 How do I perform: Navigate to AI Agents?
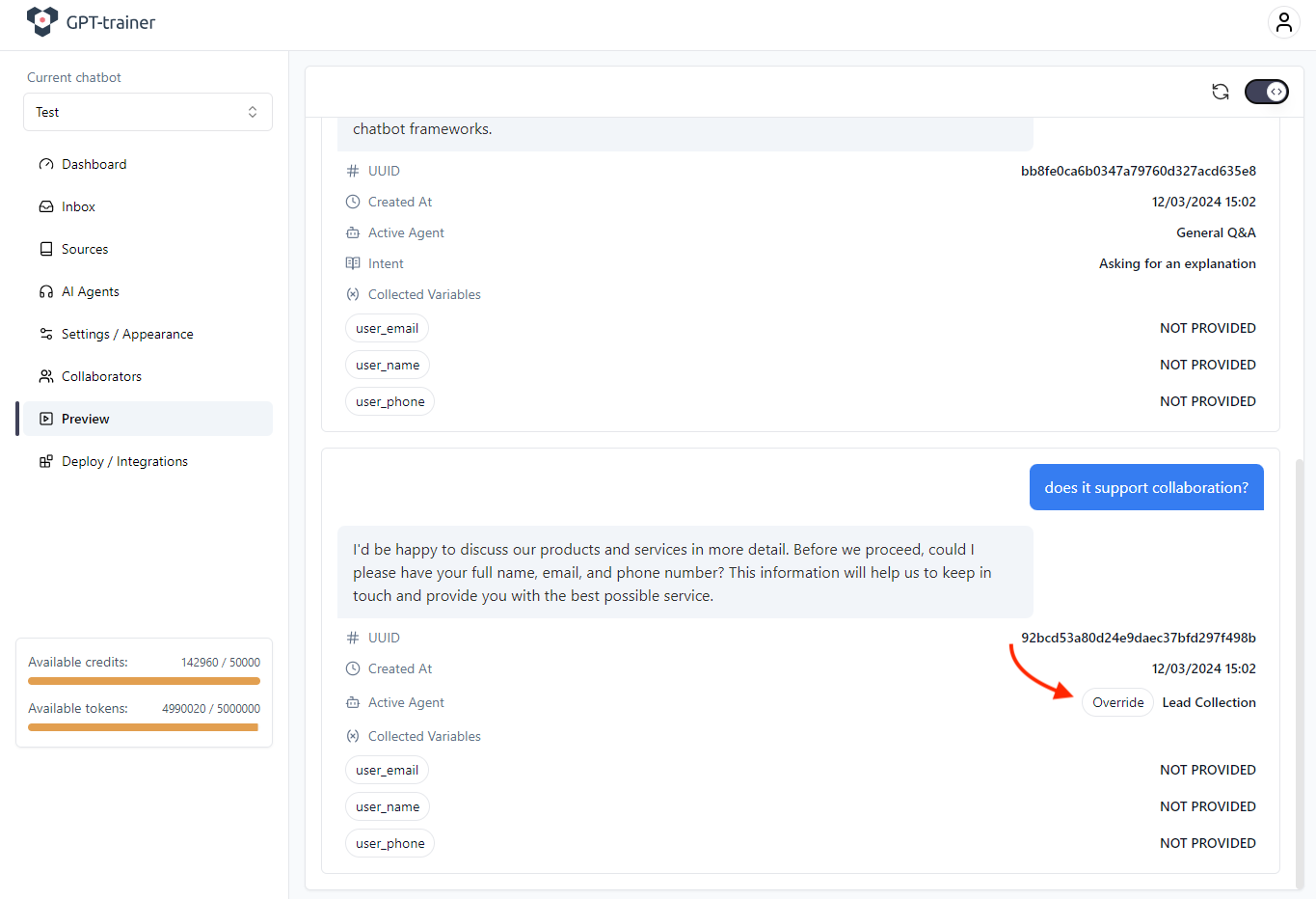(148, 291)
